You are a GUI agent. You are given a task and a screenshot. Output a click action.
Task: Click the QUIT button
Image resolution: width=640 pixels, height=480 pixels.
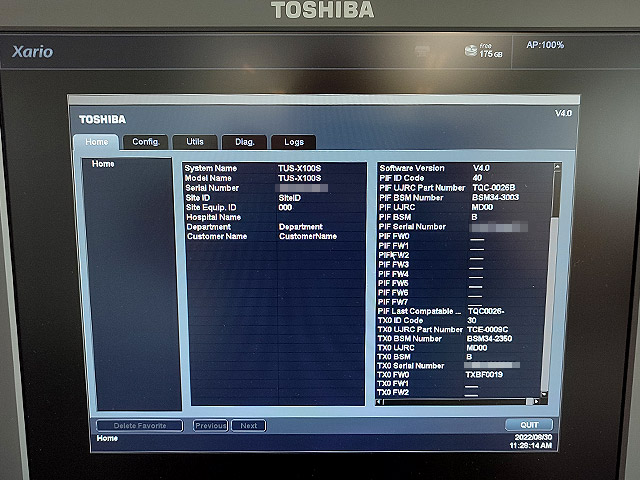pyautogui.click(x=529, y=425)
